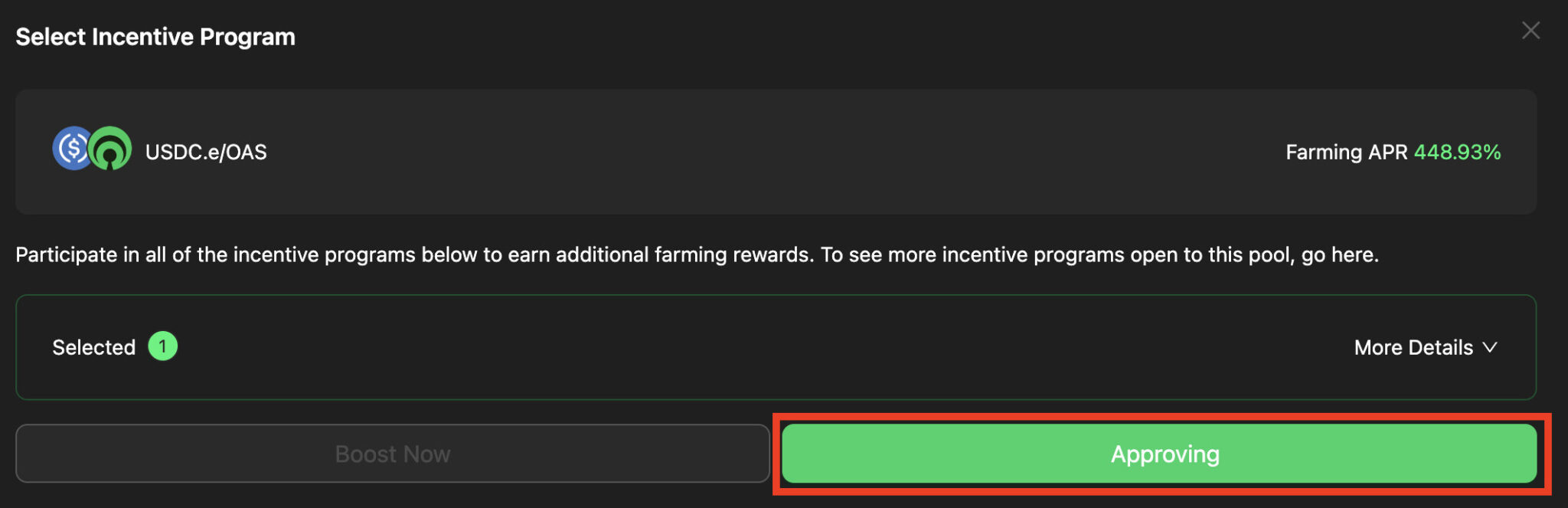
Task: Click the overlapping token pair icons
Action: [x=92, y=149]
